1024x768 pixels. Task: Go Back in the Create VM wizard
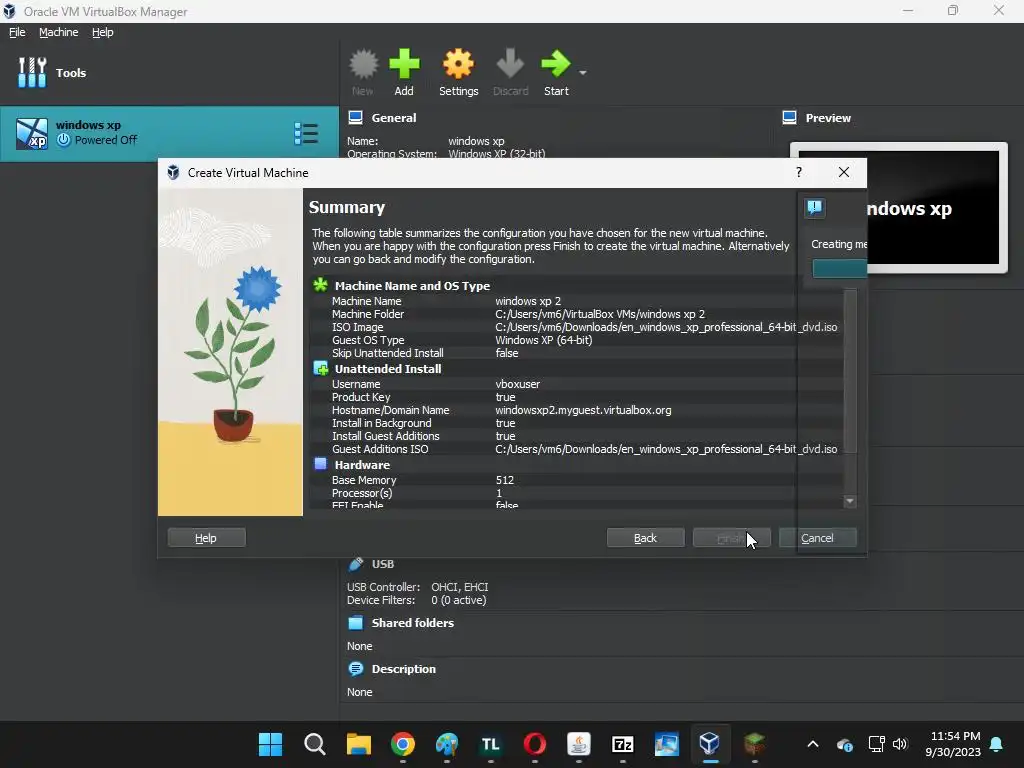coord(645,537)
